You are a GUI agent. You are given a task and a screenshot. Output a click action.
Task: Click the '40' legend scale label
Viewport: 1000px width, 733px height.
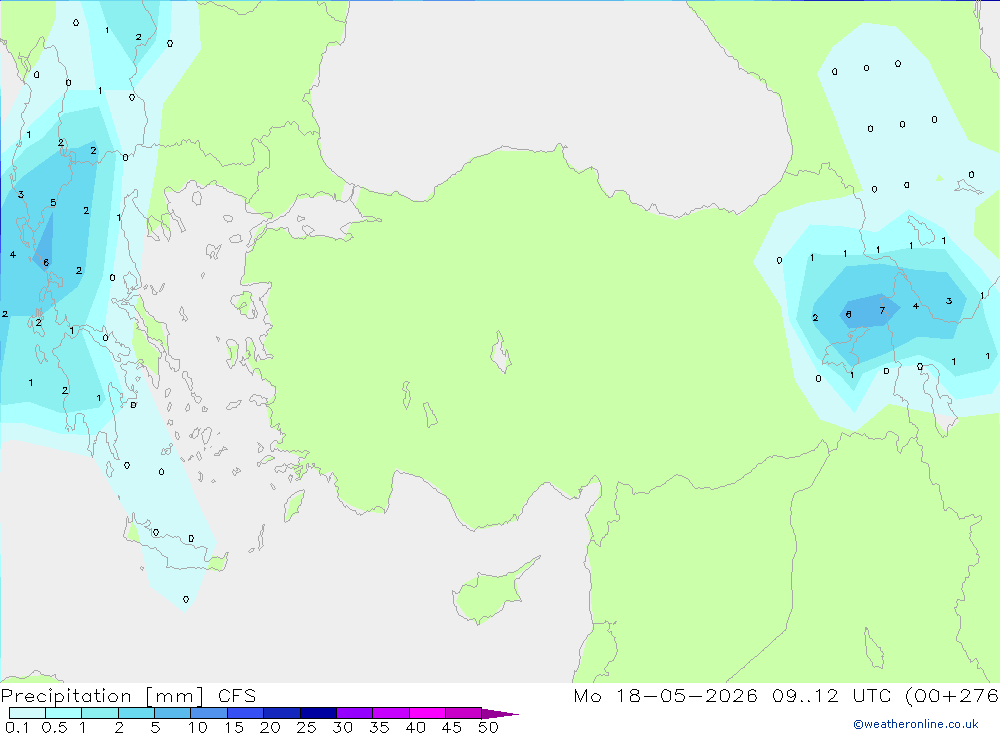pos(416,727)
